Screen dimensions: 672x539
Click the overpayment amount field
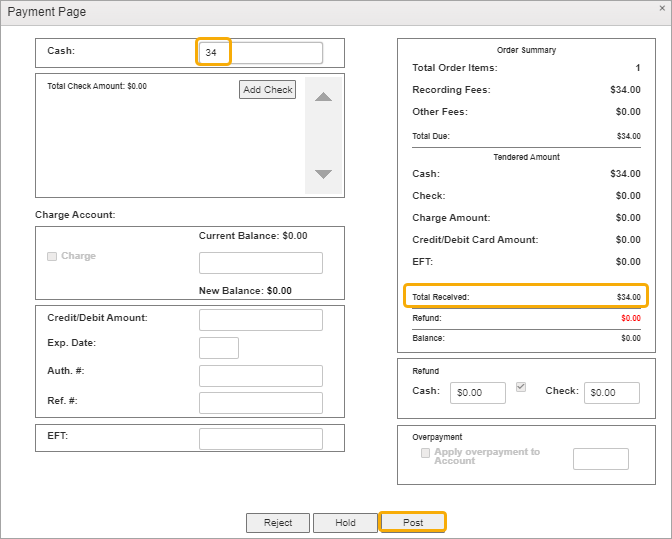(x=600, y=459)
